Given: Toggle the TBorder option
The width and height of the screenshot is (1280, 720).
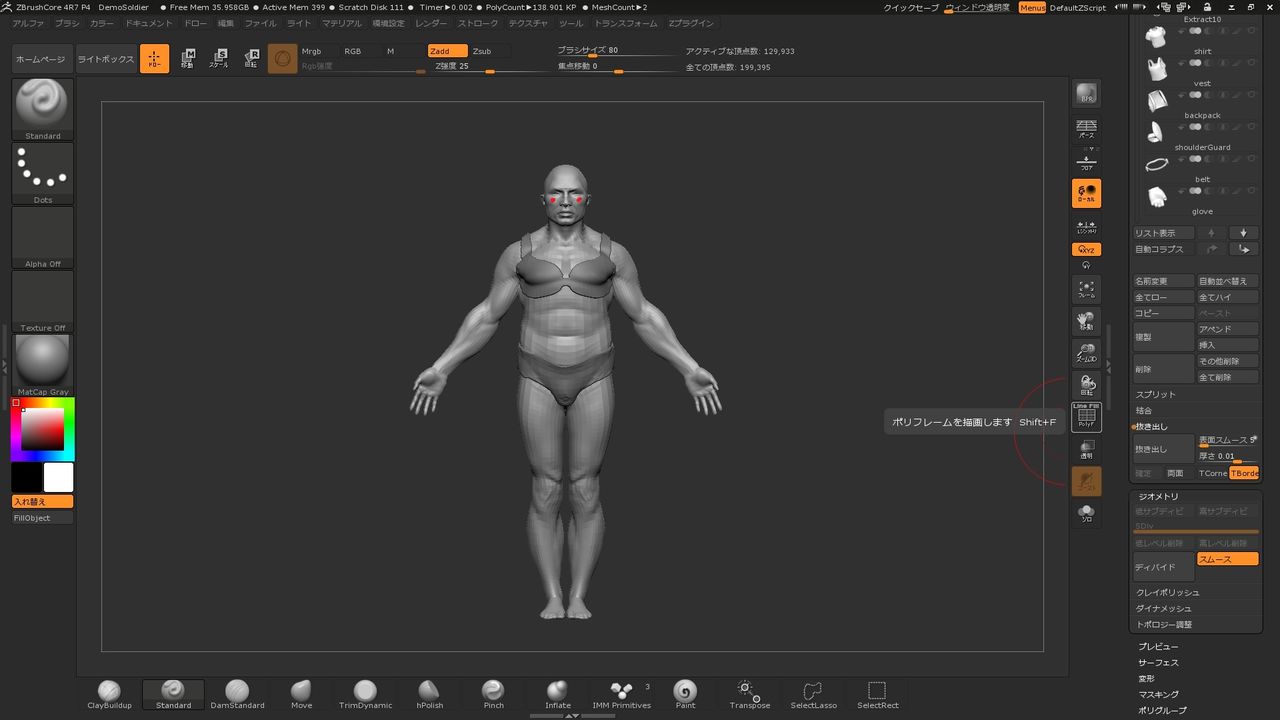Looking at the screenshot, I should [1244, 473].
